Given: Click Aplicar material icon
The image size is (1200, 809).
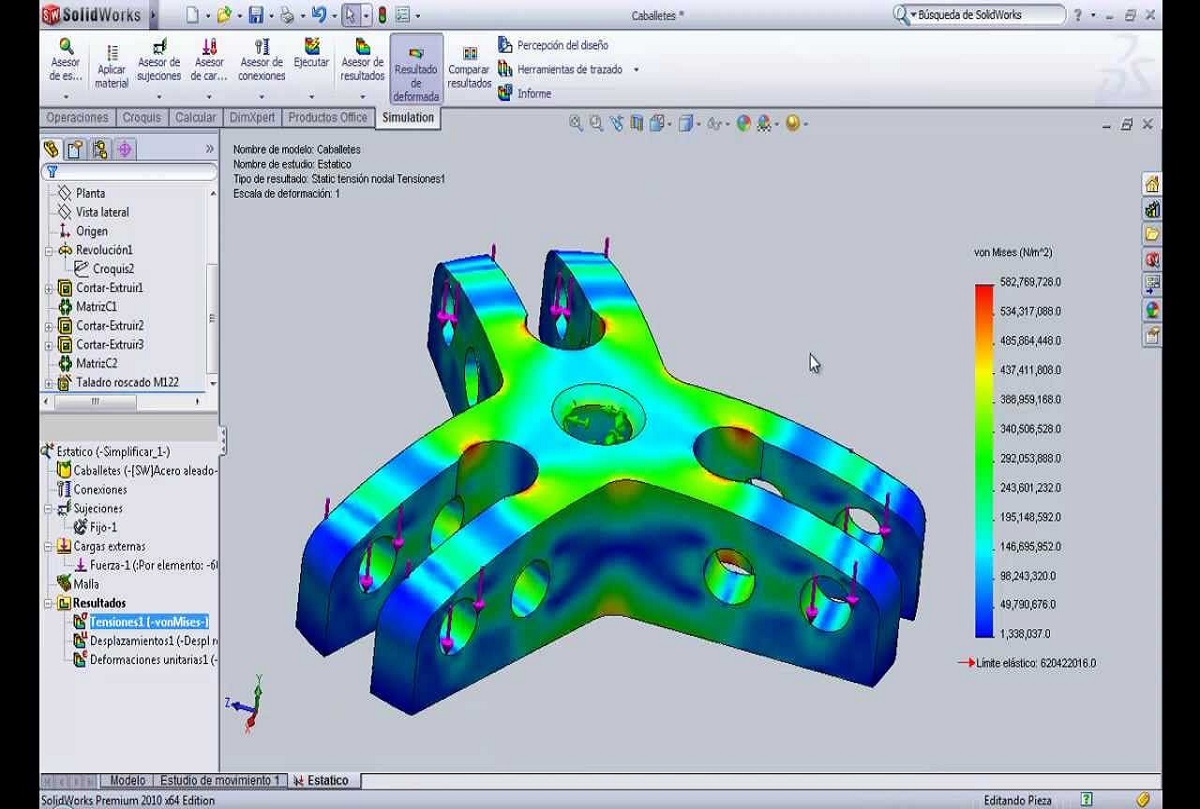Looking at the screenshot, I should coord(112,67).
